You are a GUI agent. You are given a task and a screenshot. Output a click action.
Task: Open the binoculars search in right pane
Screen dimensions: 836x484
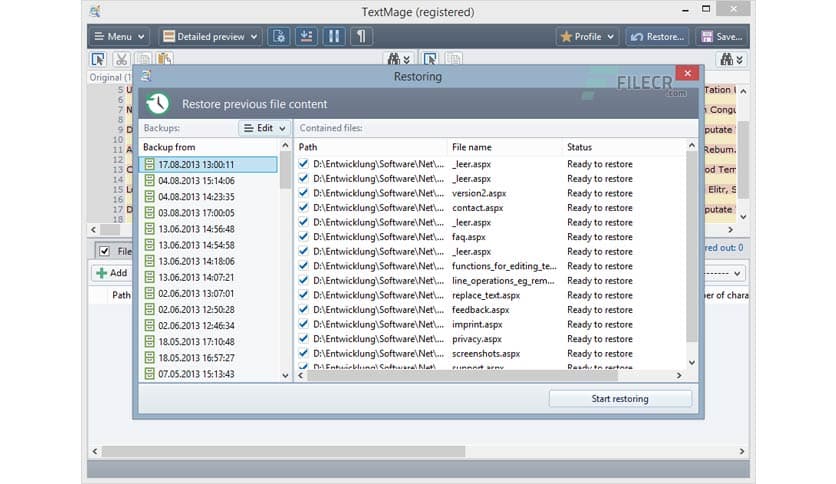tap(732, 59)
